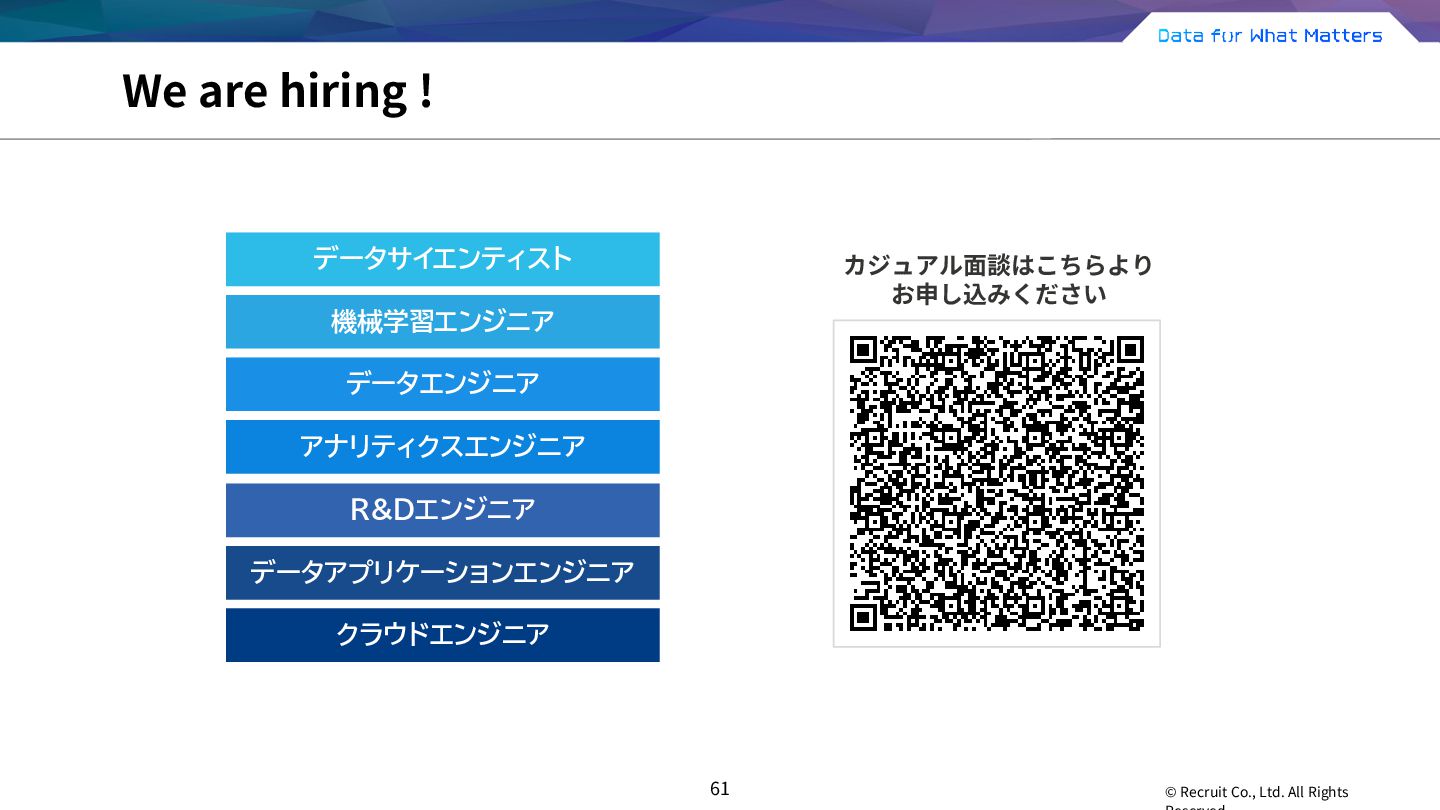This screenshot has width=1440, height=810.
Task: Select the データアプリケーションエンジニア box
Action: click(x=443, y=573)
